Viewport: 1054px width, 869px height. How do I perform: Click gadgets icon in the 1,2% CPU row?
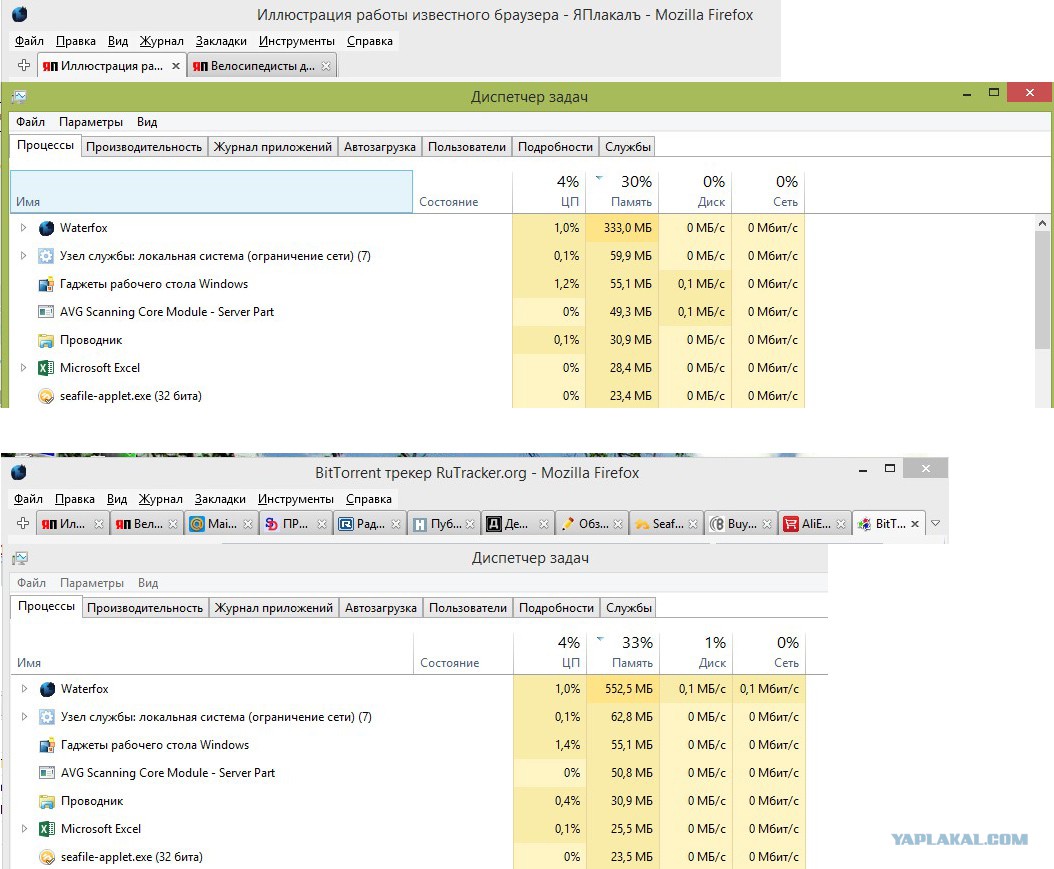[x=46, y=284]
